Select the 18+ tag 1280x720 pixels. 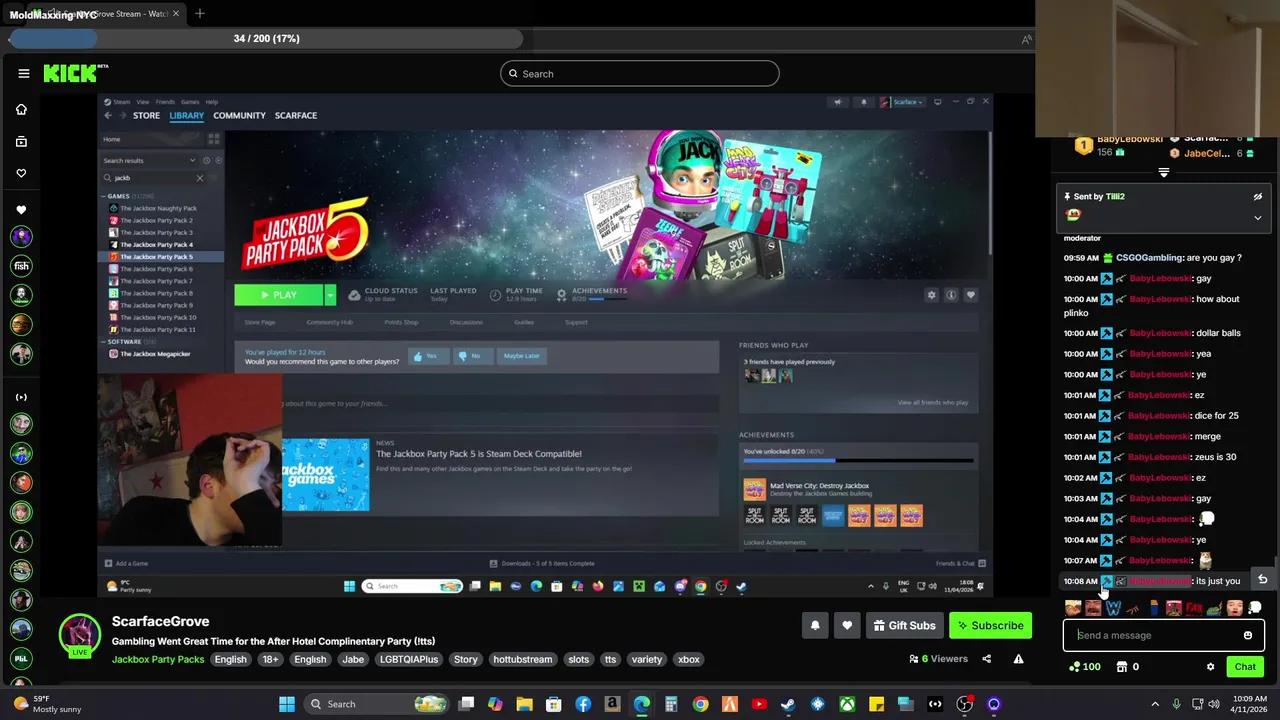click(x=270, y=660)
